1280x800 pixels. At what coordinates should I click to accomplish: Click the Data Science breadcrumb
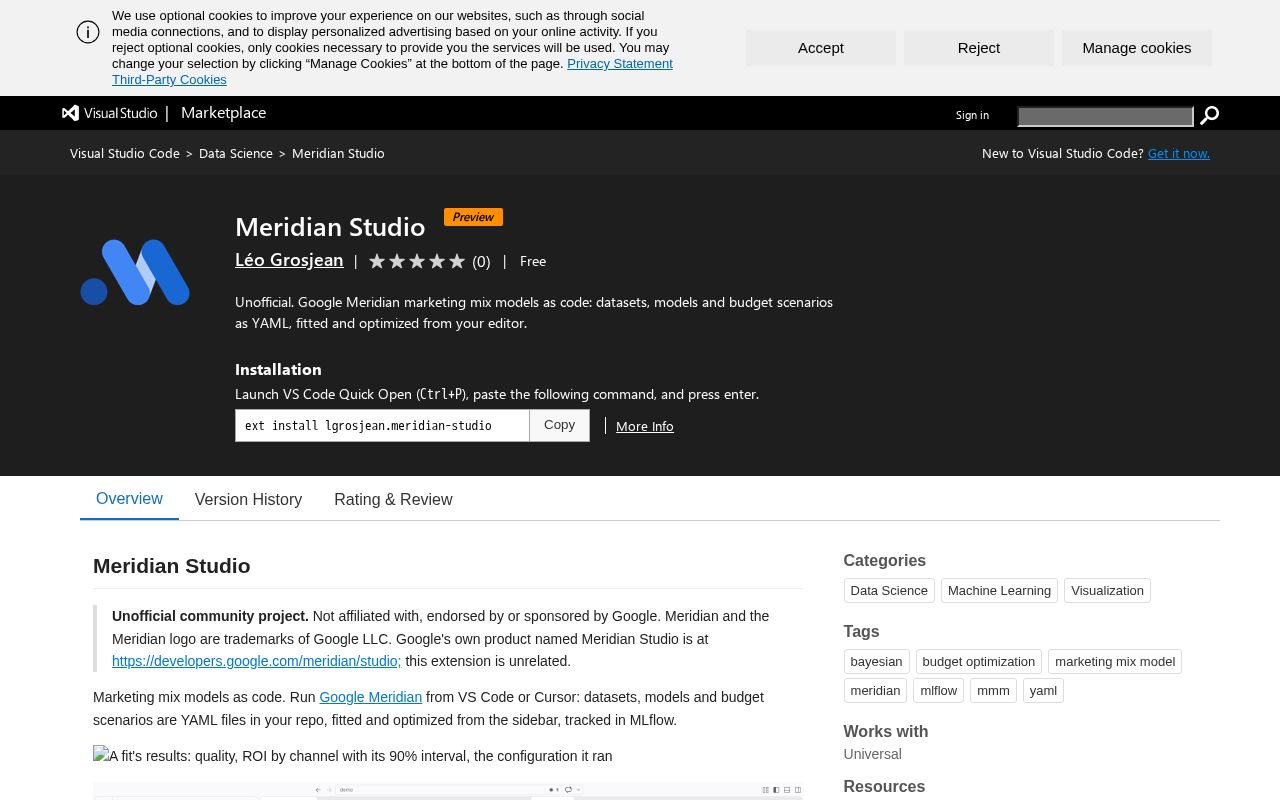point(236,153)
